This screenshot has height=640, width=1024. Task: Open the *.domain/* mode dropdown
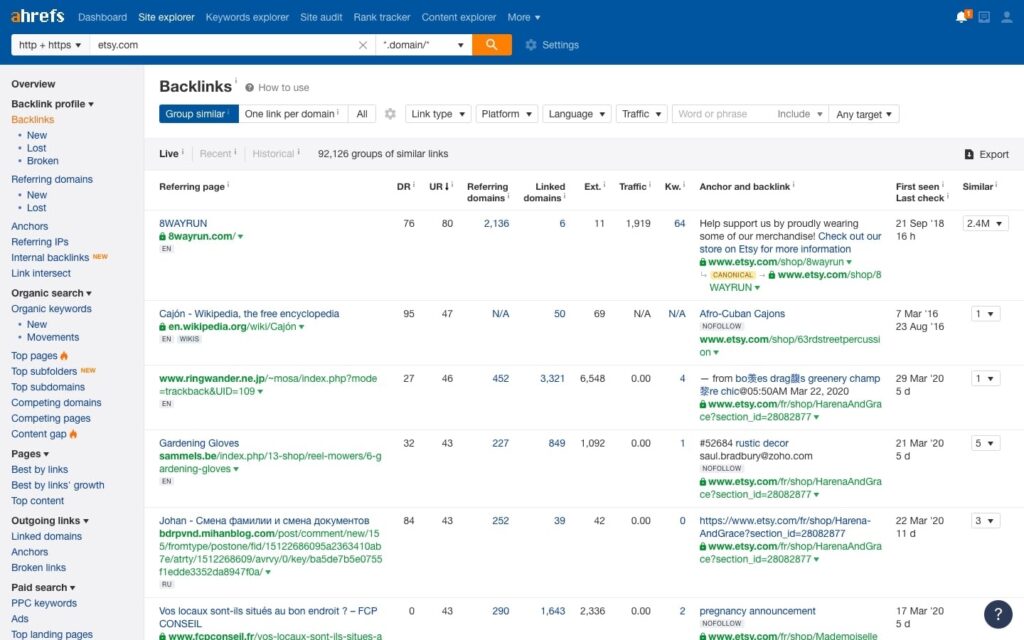423,45
